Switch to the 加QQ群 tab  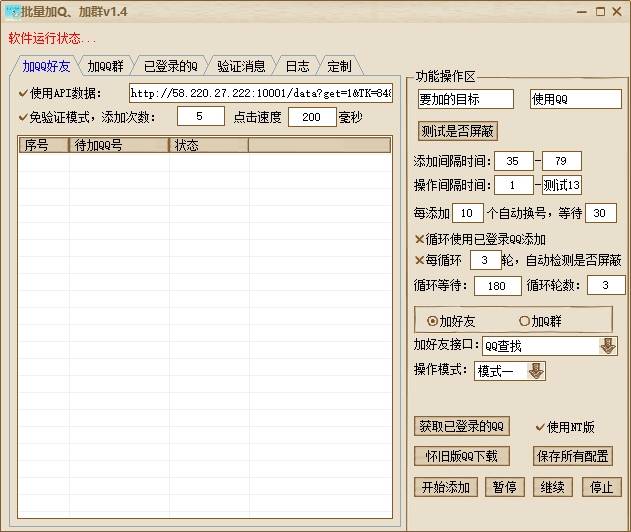click(105, 66)
